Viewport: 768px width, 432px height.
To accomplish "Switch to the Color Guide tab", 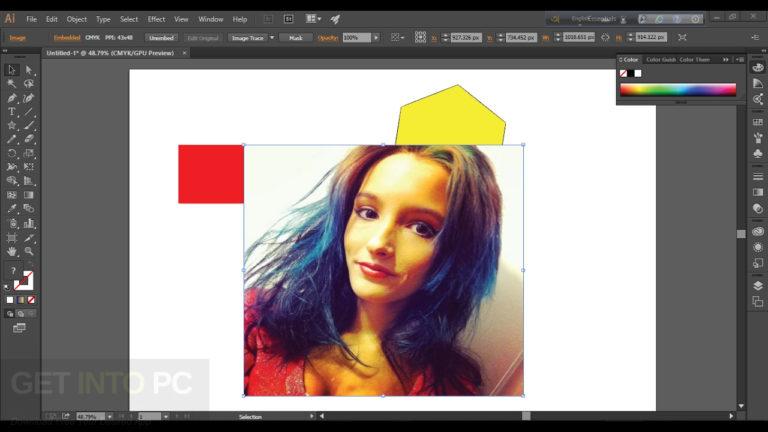I will pyautogui.click(x=661, y=60).
